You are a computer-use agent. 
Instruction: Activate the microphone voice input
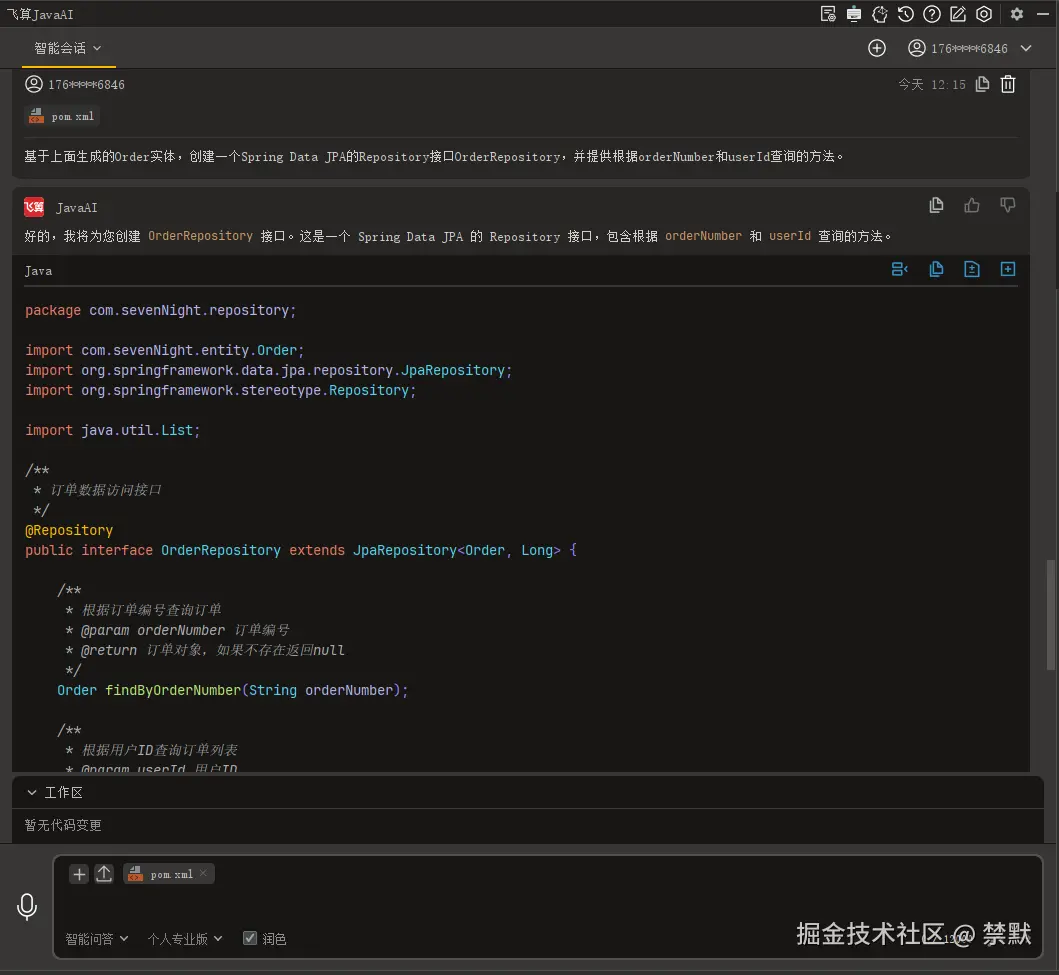coord(27,907)
